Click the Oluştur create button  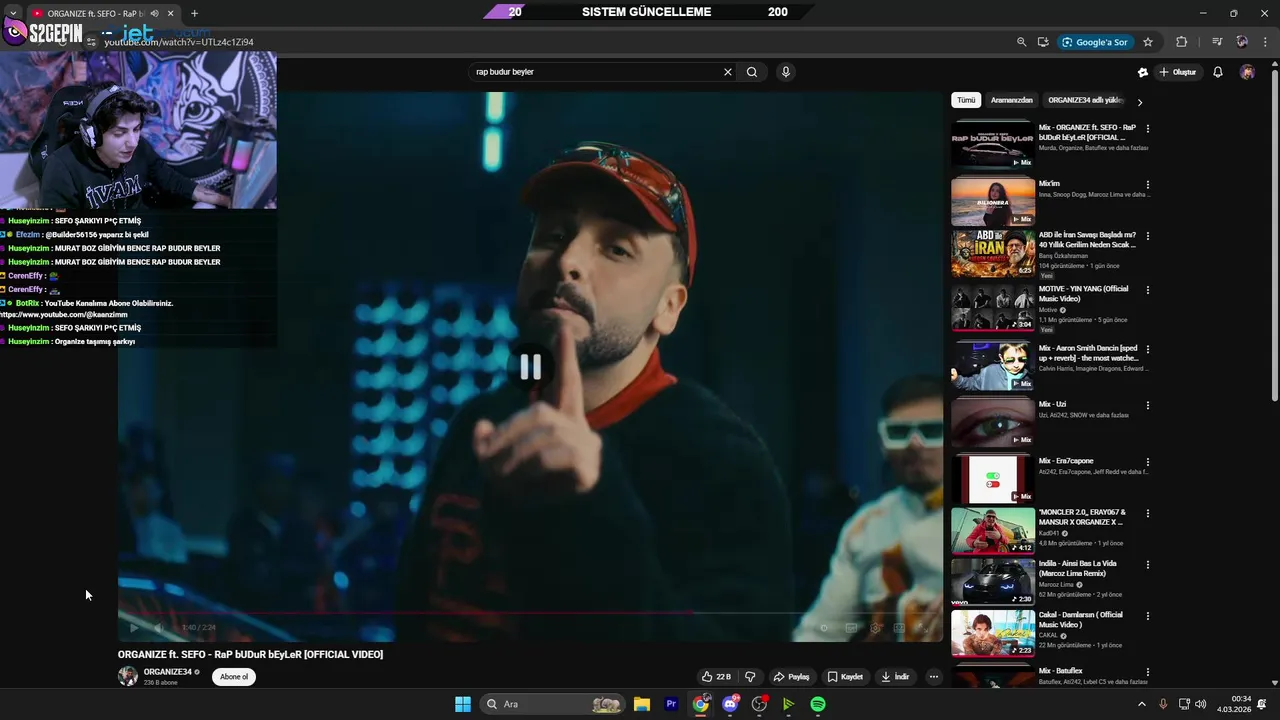pos(1178,72)
